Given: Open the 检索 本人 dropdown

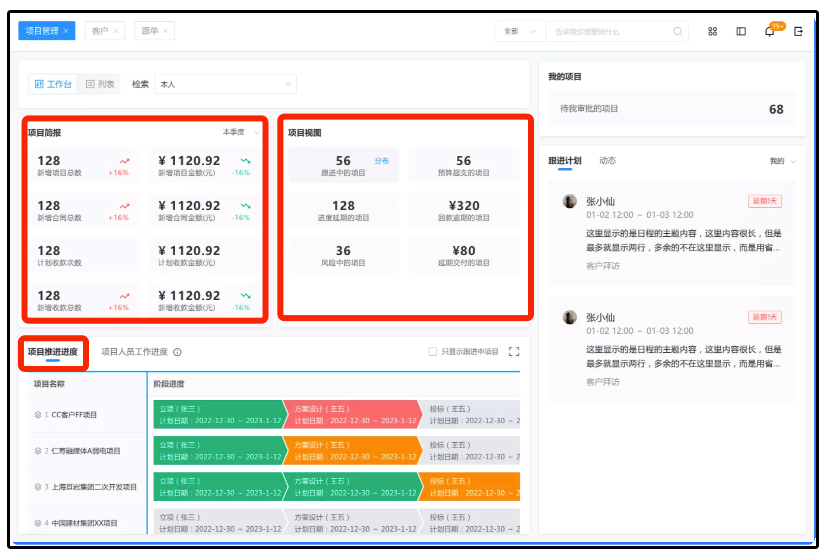Looking at the screenshot, I should [x=226, y=84].
